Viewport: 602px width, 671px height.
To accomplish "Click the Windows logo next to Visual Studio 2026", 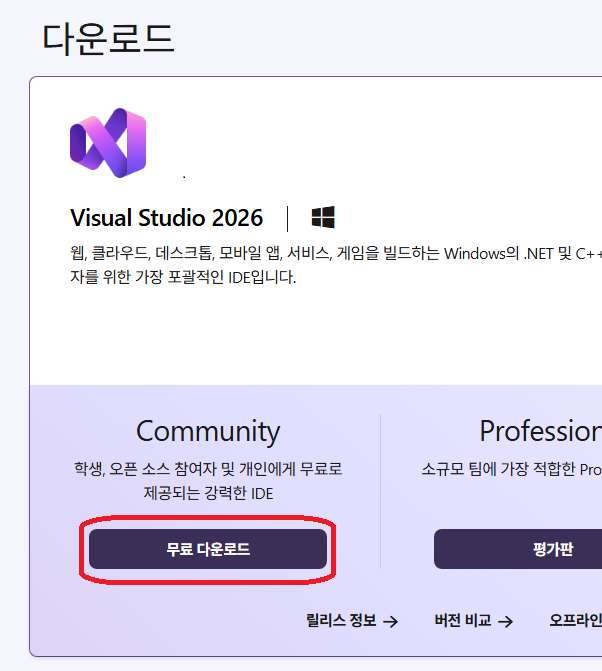I will coord(323,217).
